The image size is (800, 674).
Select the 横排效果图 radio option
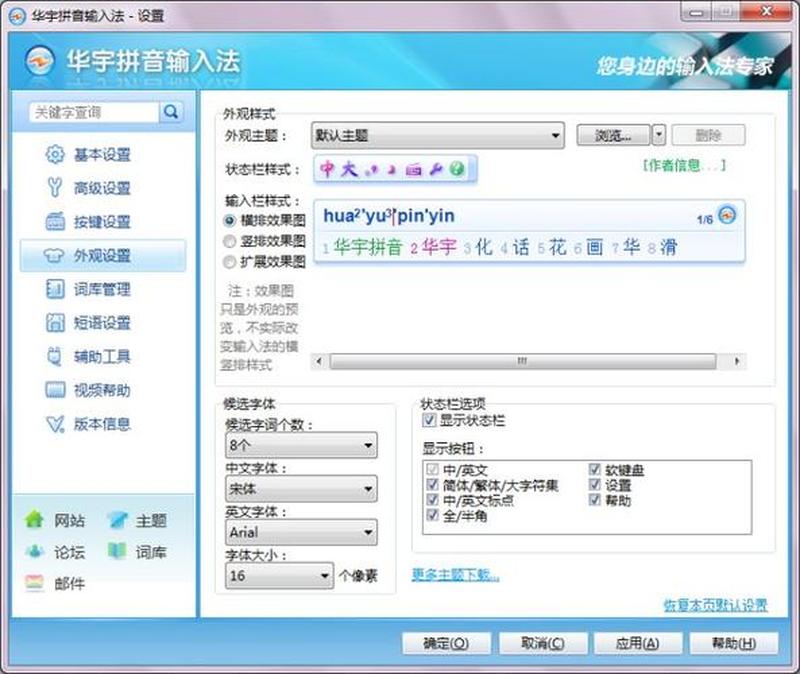pyautogui.click(x=230, y=220)
